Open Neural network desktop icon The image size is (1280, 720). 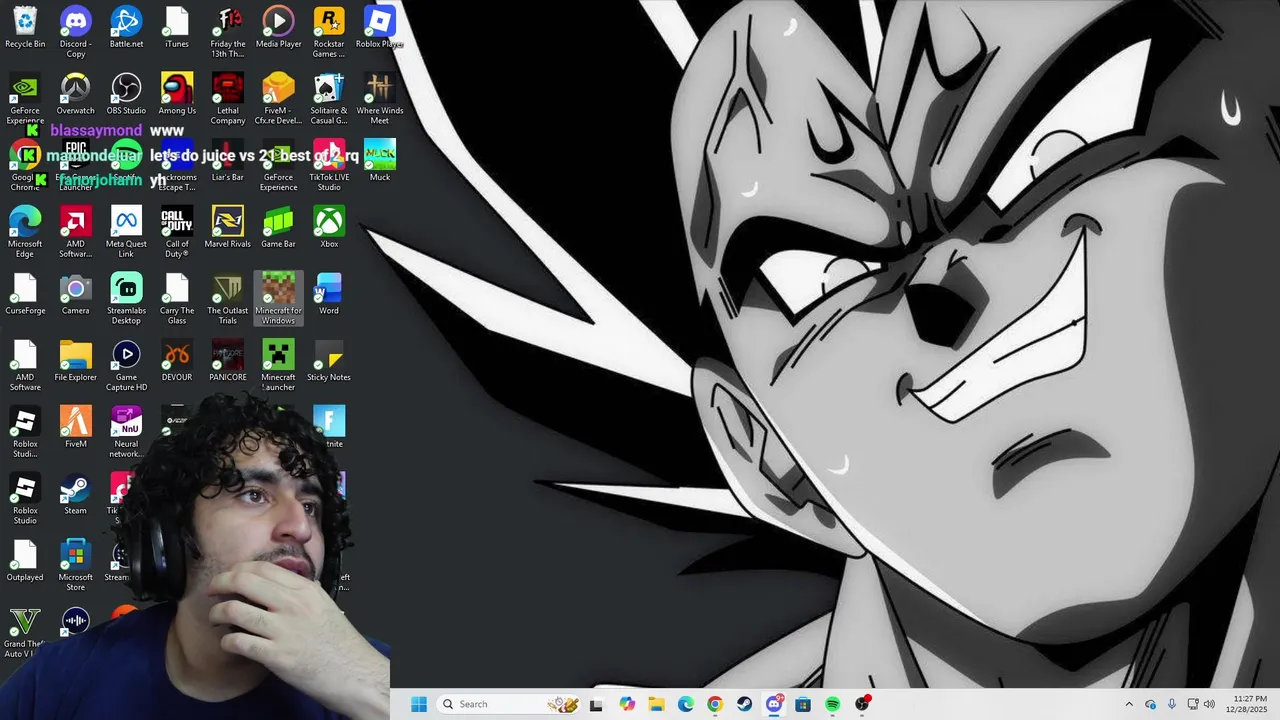tap(126, 432)
